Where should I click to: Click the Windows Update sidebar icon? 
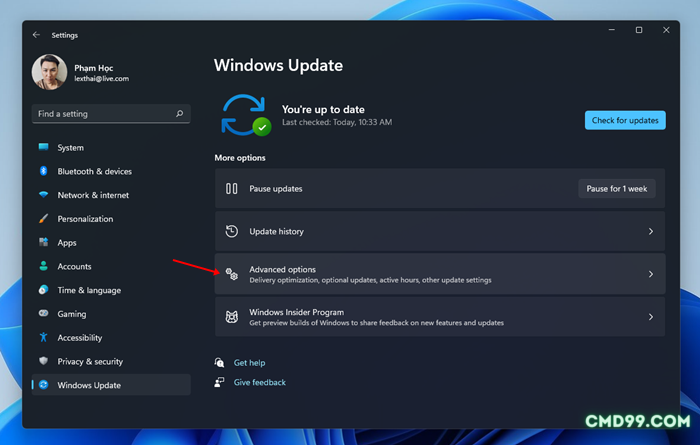(x=43, y=385)
